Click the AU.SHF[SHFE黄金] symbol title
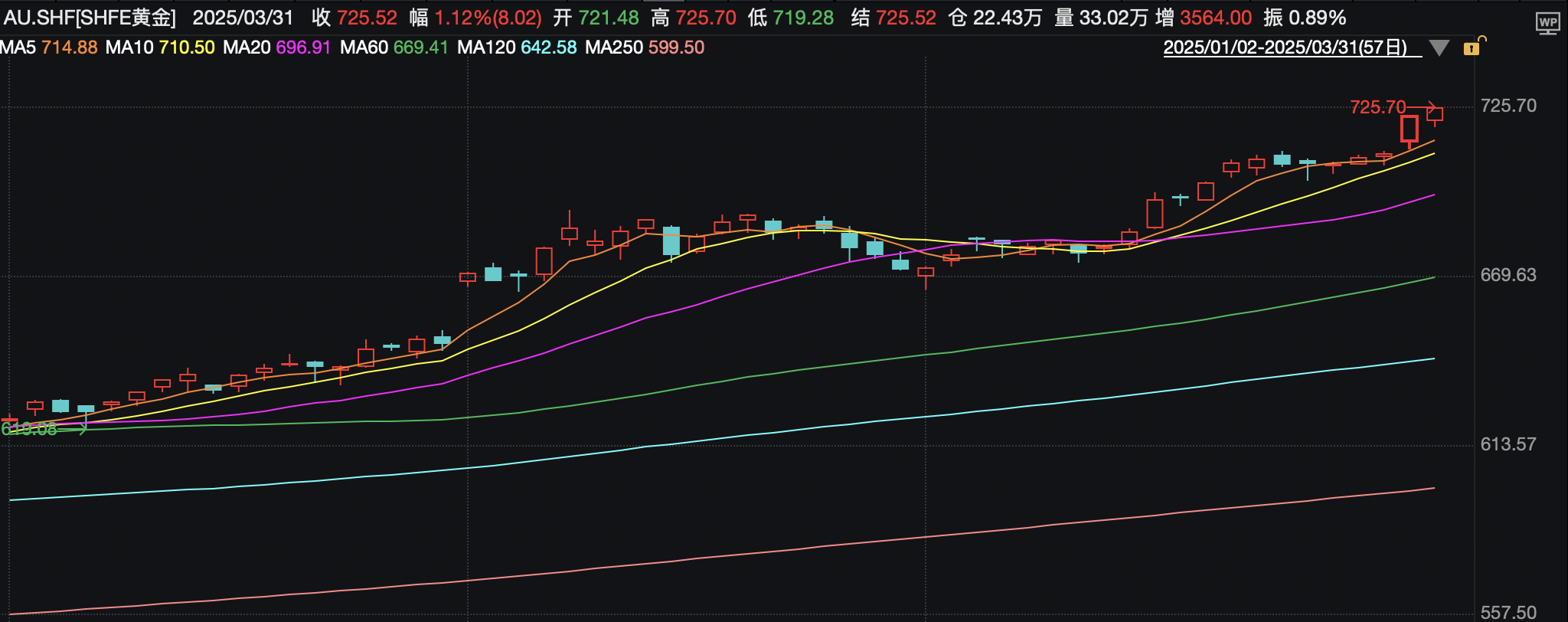 click(90, 18)
